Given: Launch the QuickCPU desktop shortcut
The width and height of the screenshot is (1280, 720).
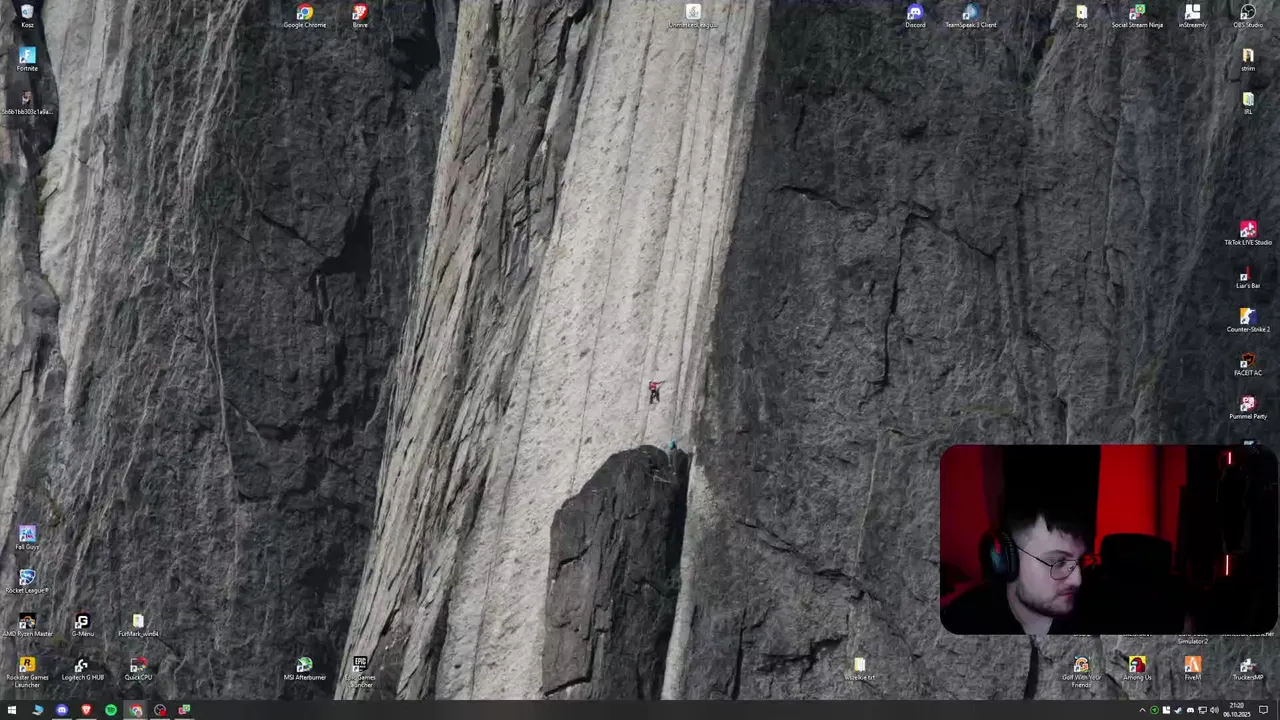Looking at the screenshot, I should (x=138, y=669).
